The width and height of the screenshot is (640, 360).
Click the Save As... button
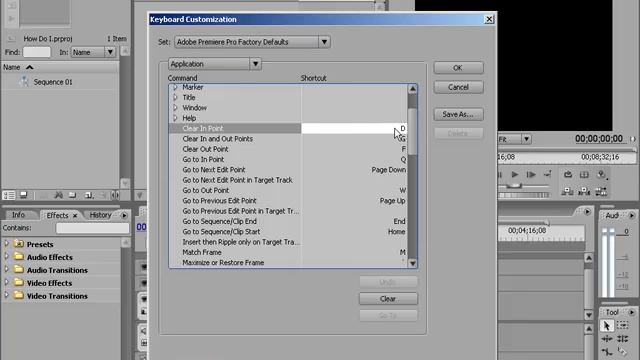pos(458,114)
